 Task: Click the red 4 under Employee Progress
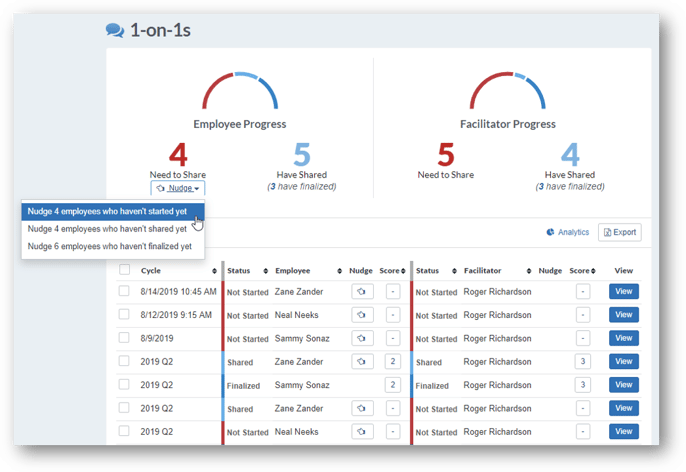pos(178,154)
